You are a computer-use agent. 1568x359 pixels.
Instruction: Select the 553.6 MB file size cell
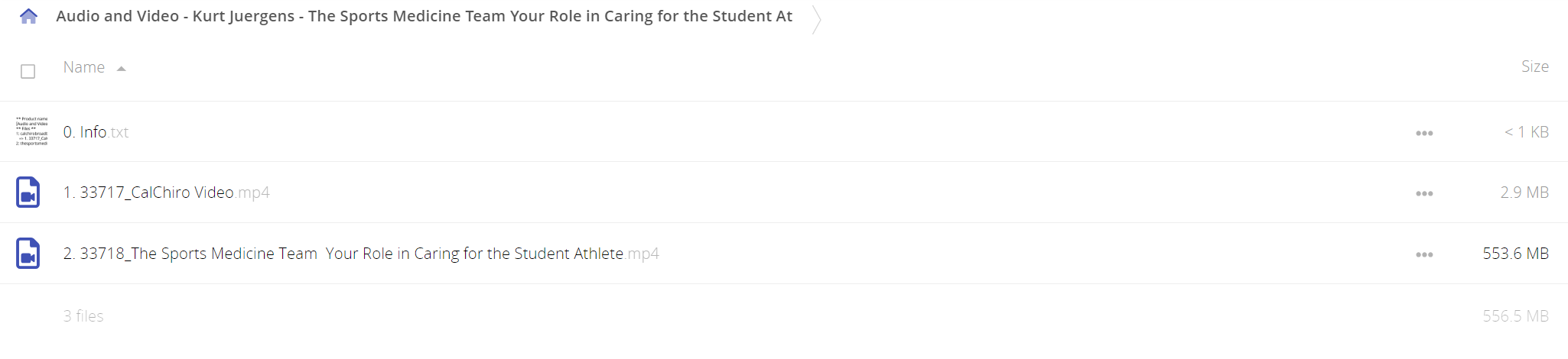(1515, 254)
